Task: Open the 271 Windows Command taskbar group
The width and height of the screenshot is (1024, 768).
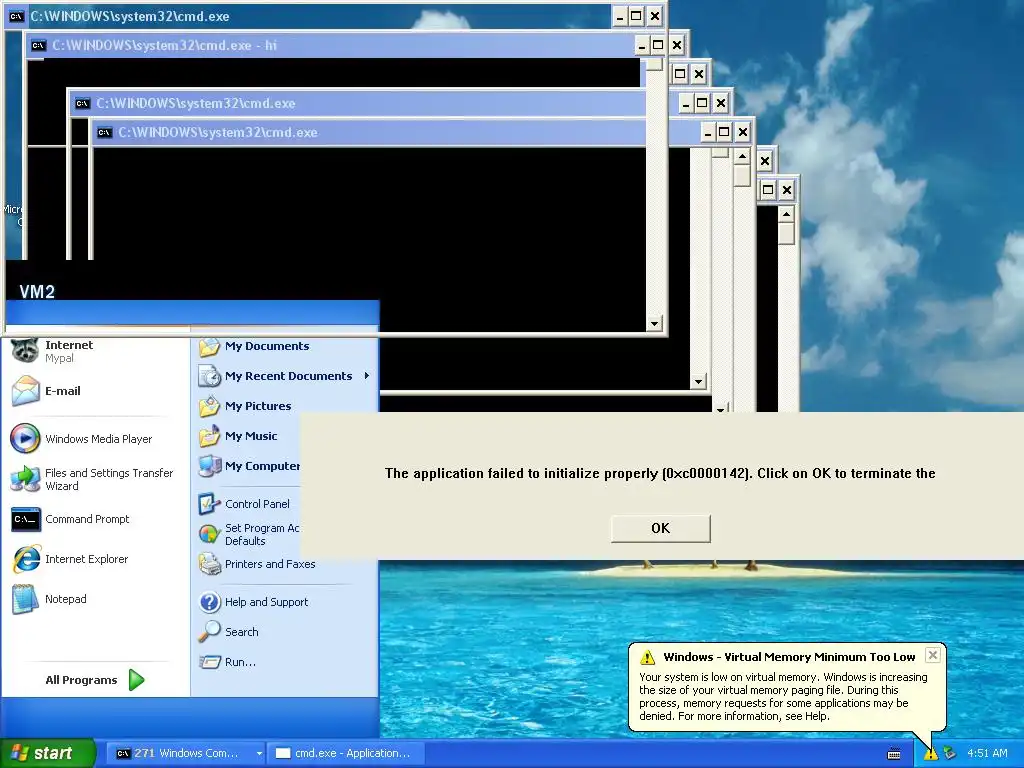Action: tap(186, 753)
